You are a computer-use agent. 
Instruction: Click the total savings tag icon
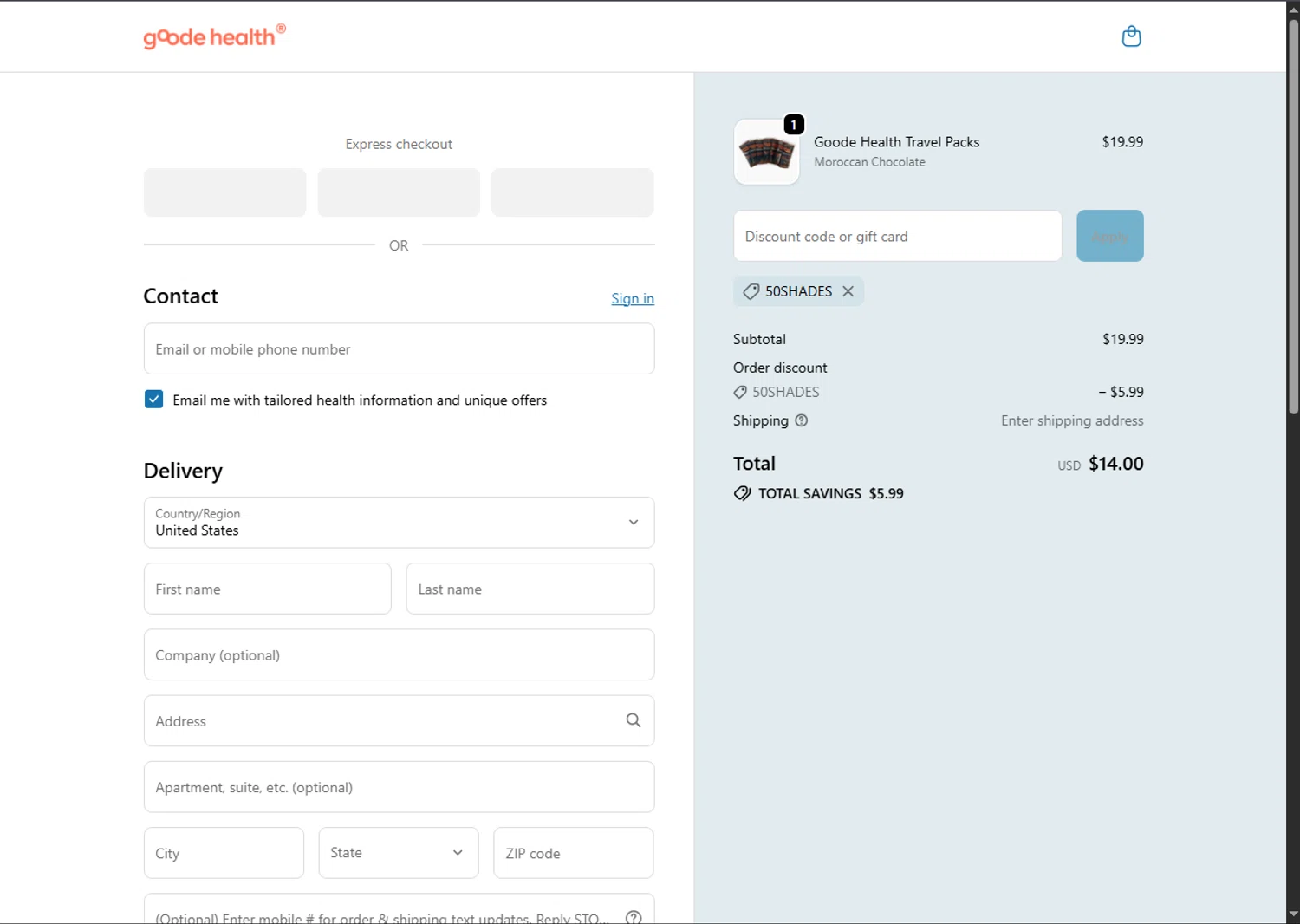(x=742, y=493)
